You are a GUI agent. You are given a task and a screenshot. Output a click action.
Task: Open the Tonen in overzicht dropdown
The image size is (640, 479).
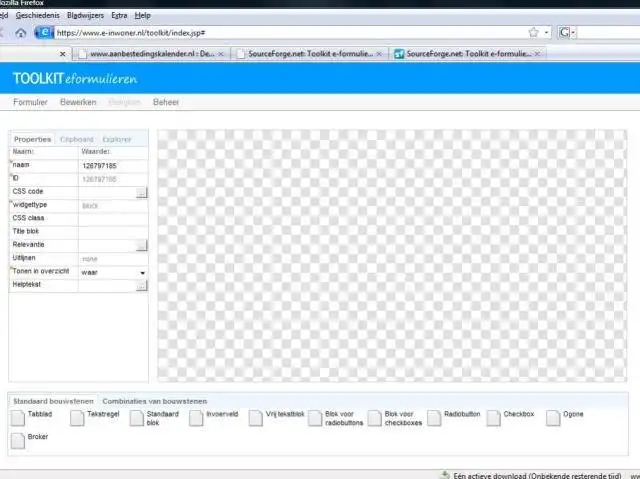coord(142,273)
